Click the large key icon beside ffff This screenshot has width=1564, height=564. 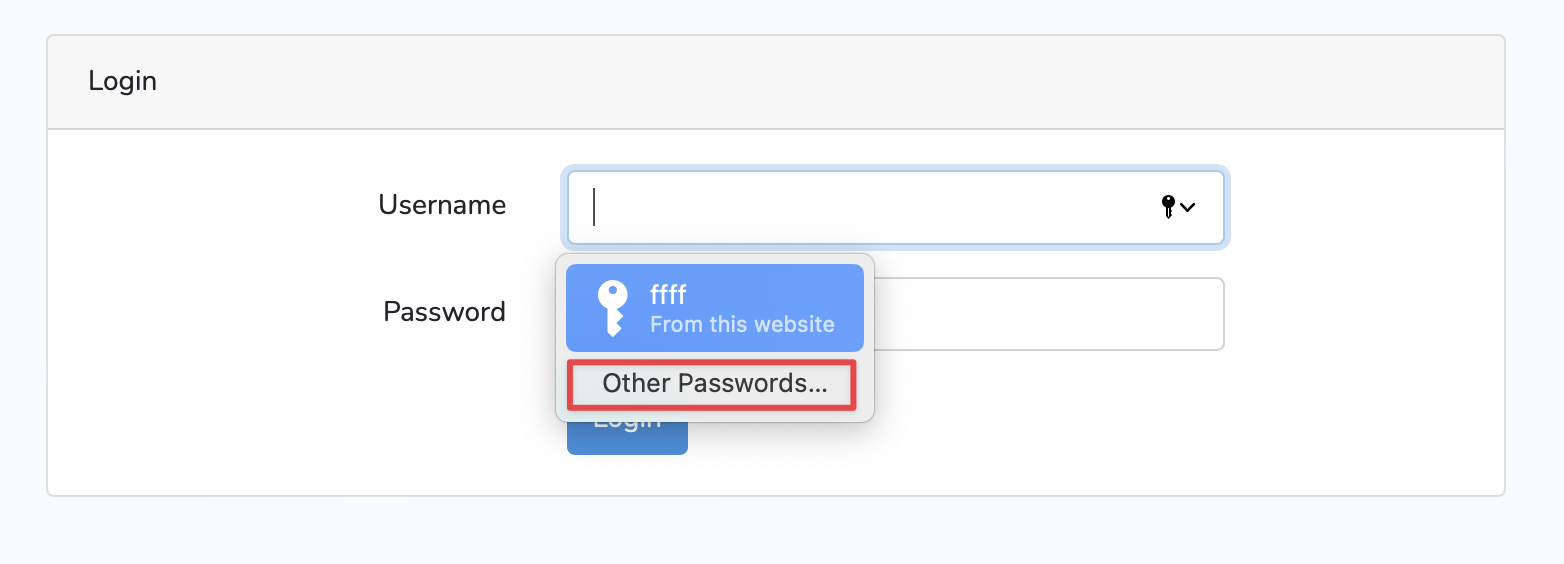(612, 307)
